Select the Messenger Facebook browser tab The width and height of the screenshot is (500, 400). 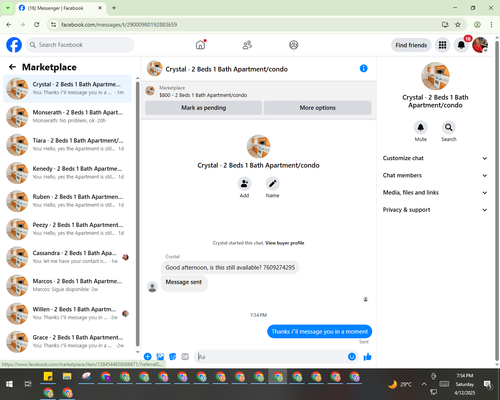[x=61, y=8]
